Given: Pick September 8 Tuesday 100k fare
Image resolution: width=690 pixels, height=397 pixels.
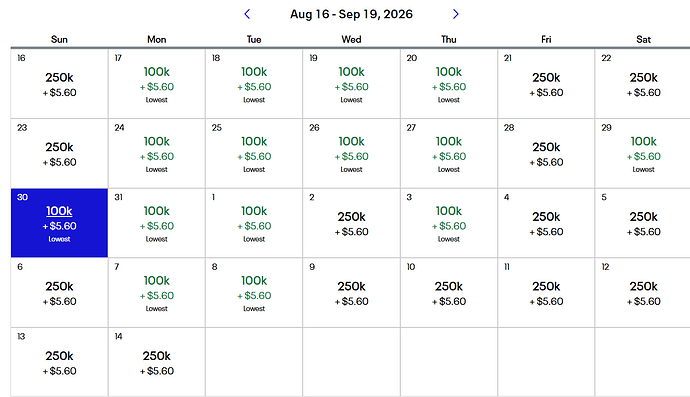Looking at the screenshot, I should click(254, 292).
